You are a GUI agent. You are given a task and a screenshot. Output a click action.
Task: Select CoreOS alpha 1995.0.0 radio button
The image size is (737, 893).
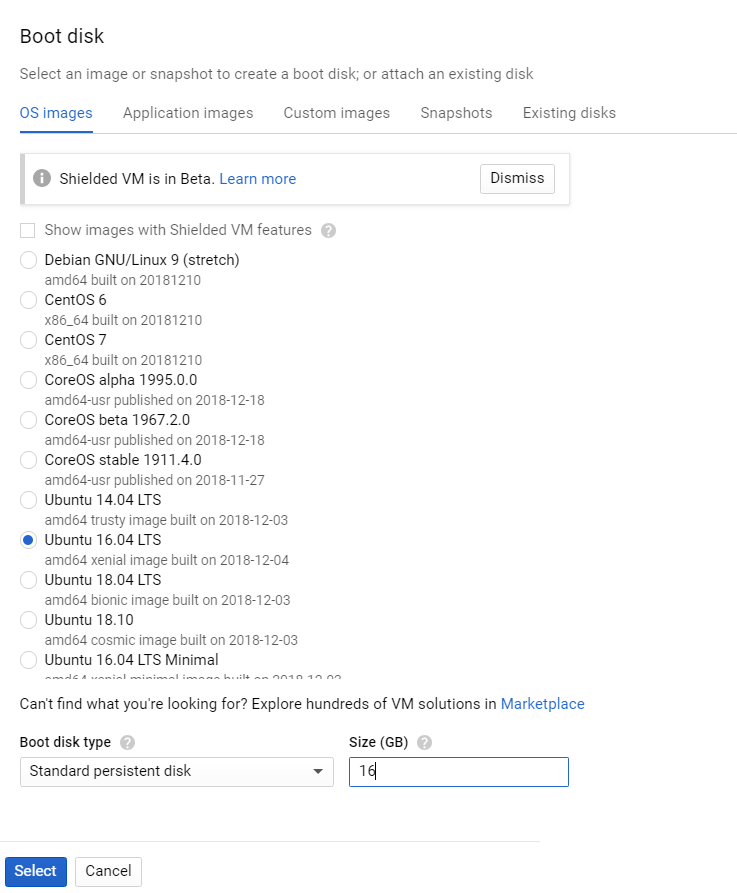pos(28,380)
